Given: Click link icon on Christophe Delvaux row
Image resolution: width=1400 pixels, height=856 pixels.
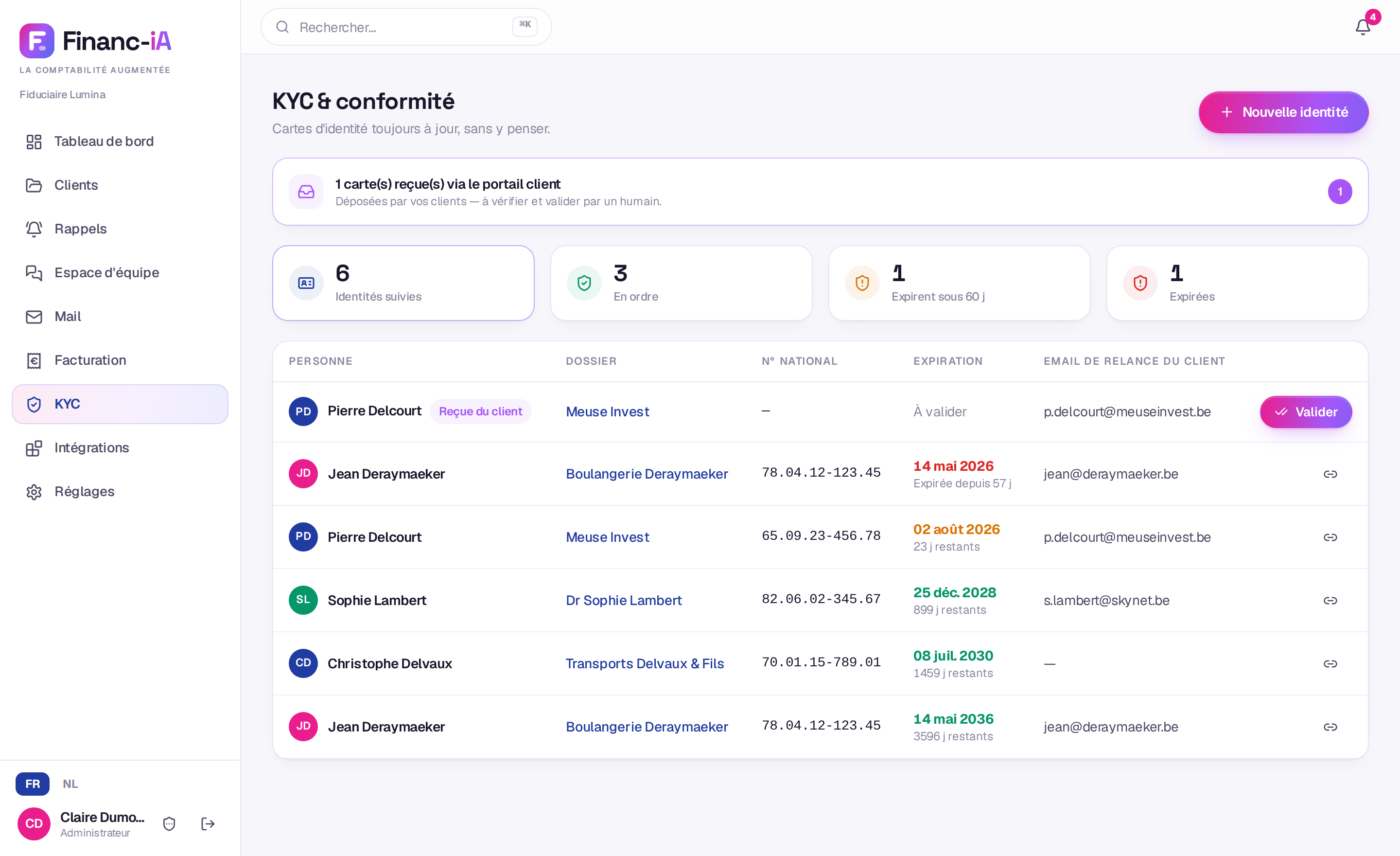Looking at the screenshot, I should 1330,663.
